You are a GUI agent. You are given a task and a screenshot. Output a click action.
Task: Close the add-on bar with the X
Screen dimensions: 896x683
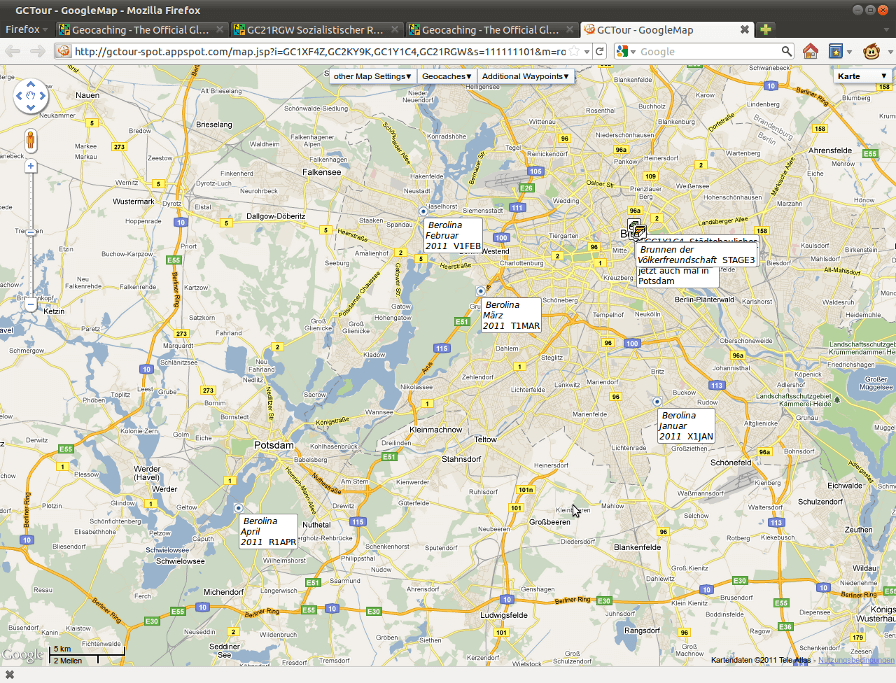9,675
